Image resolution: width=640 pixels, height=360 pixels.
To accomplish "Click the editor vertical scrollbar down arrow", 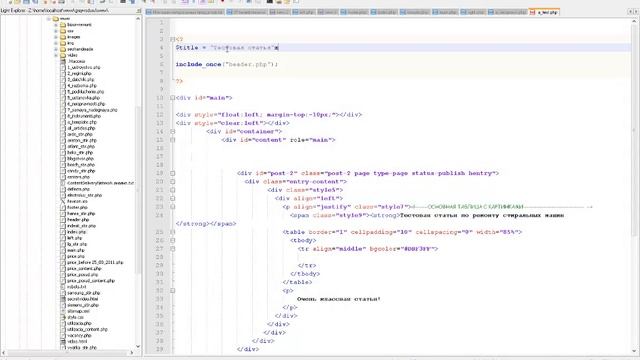I will [635, 351].
